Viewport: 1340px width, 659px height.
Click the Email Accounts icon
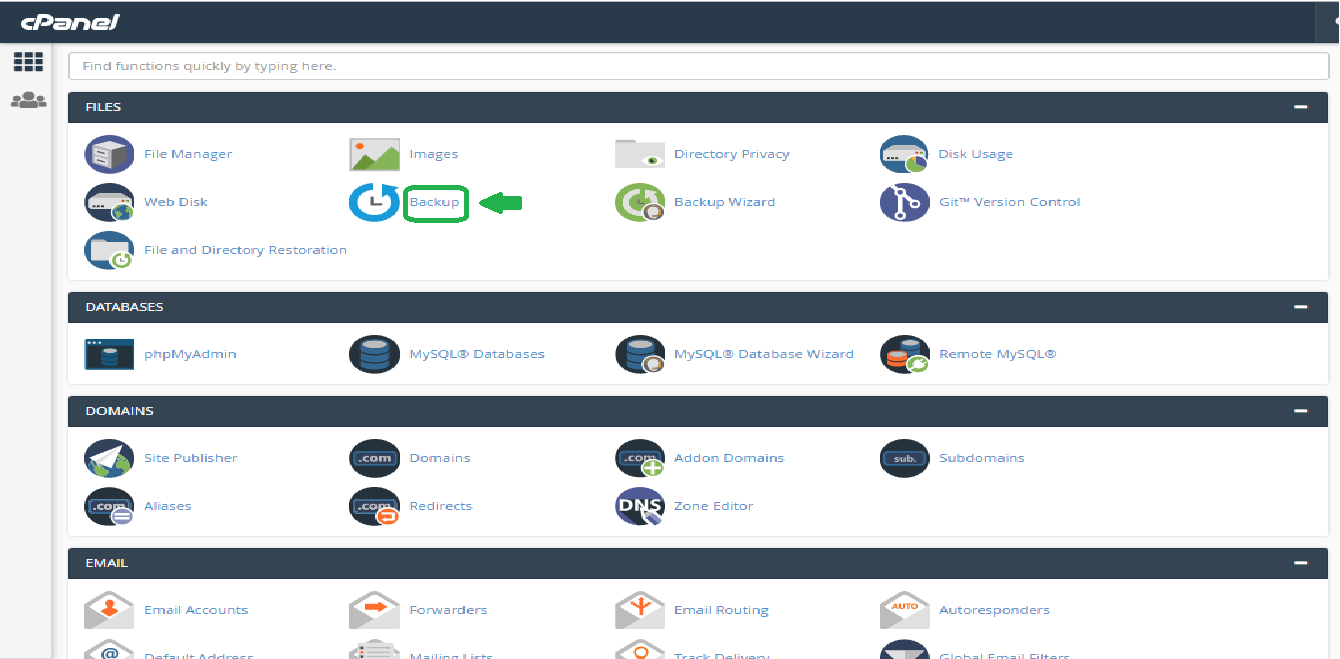(109, 610)
